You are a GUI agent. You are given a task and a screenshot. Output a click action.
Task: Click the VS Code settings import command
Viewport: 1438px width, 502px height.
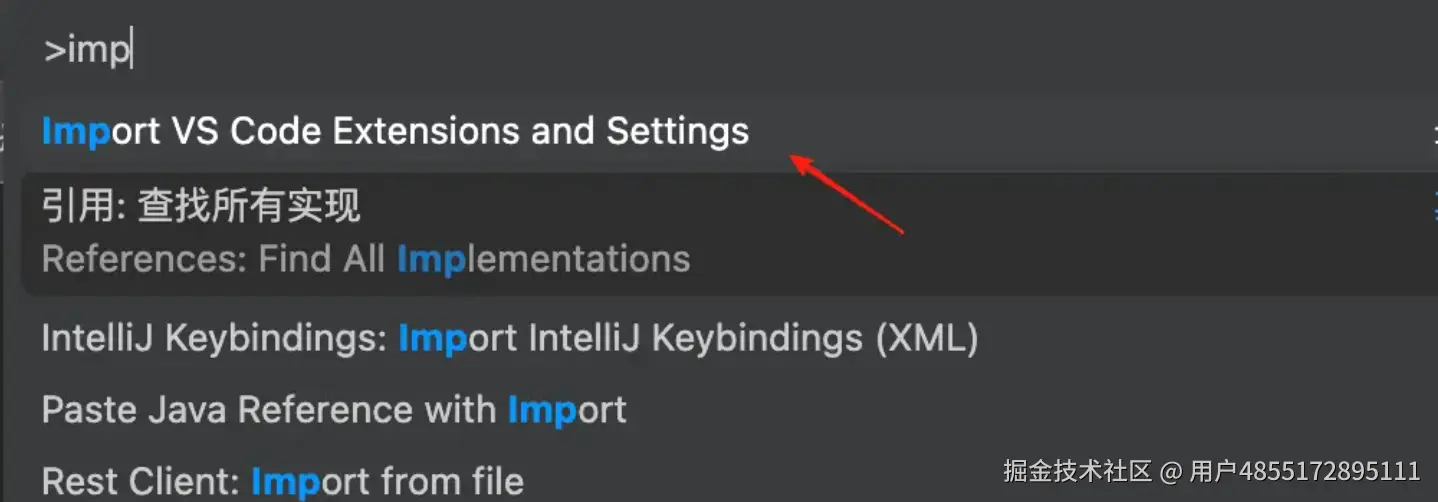pyautogui.click(x=395, y=131)
